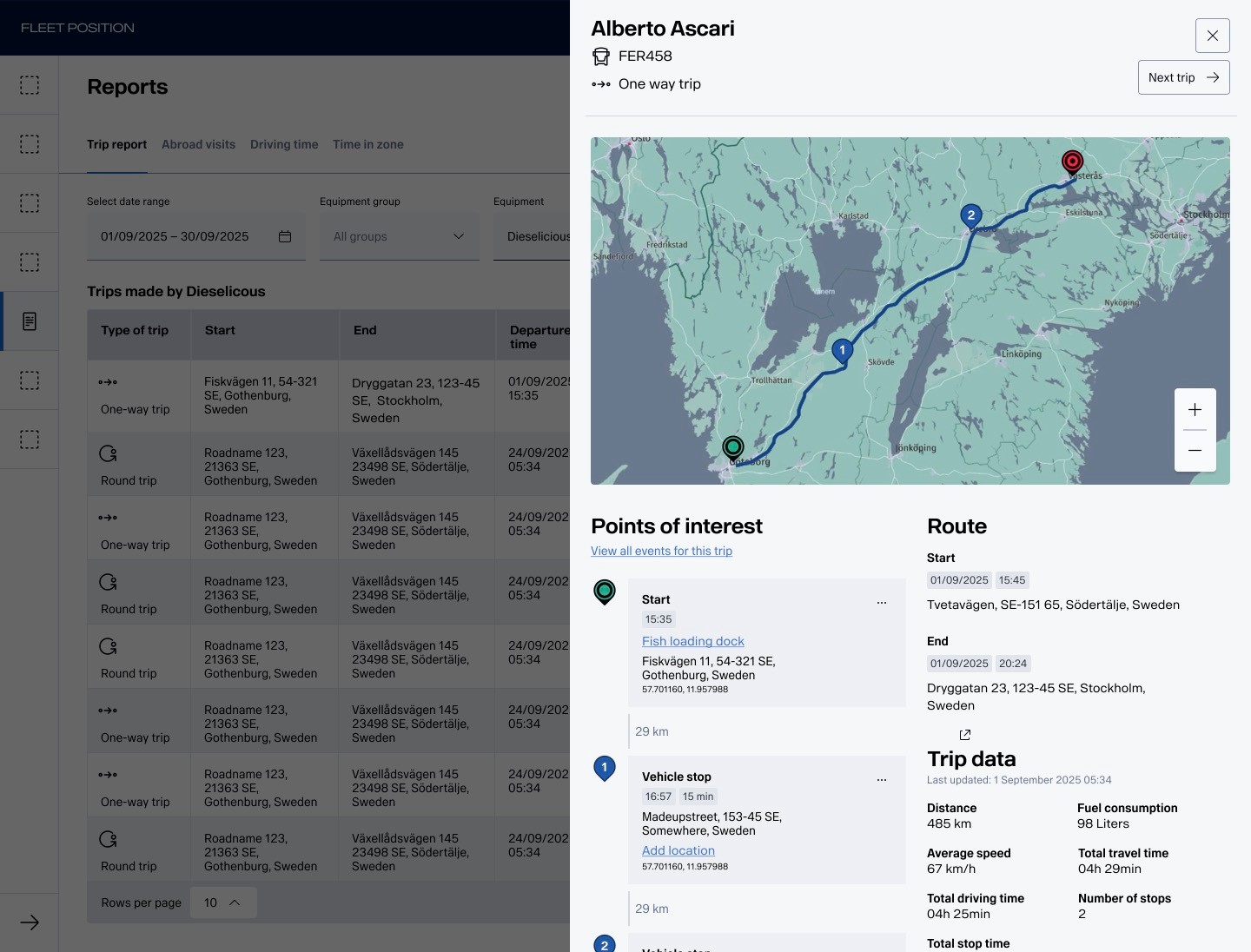This screenshot has height=952, width=1251.
Task: Click the red destination pin on map
Action: click(x=1073, y=162)
